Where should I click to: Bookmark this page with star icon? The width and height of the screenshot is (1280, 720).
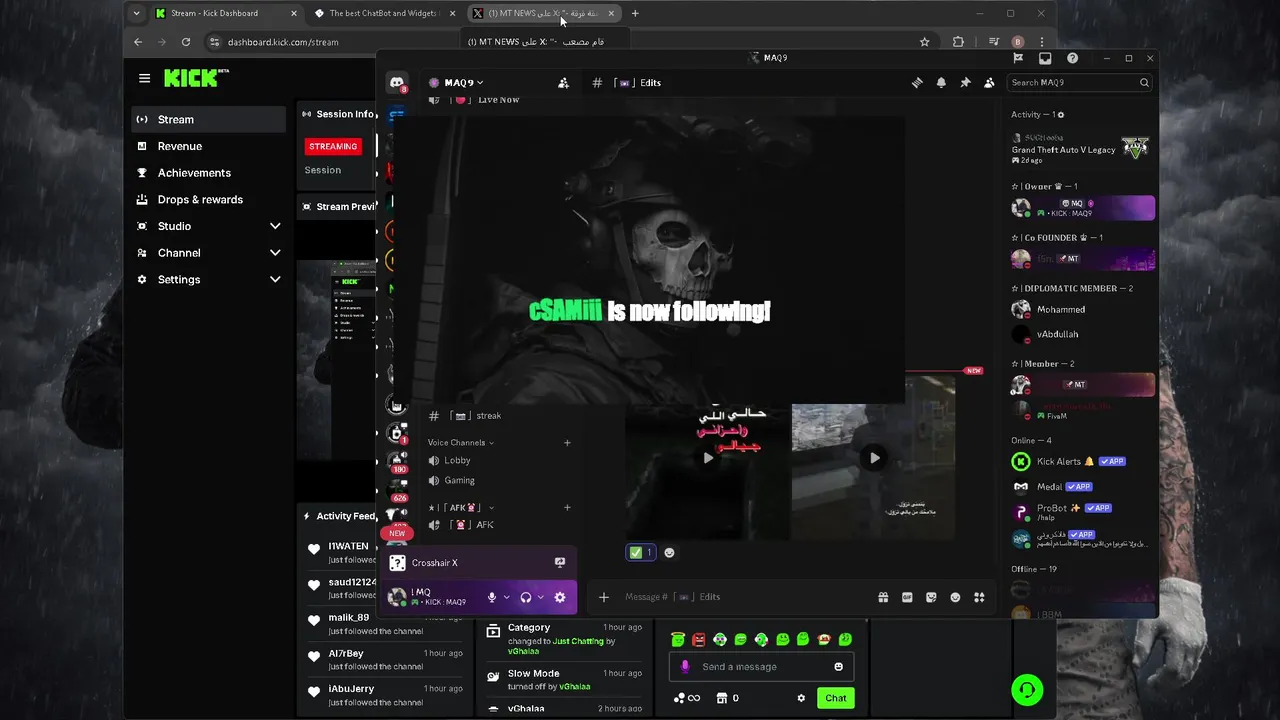click(x=925, y=42)
